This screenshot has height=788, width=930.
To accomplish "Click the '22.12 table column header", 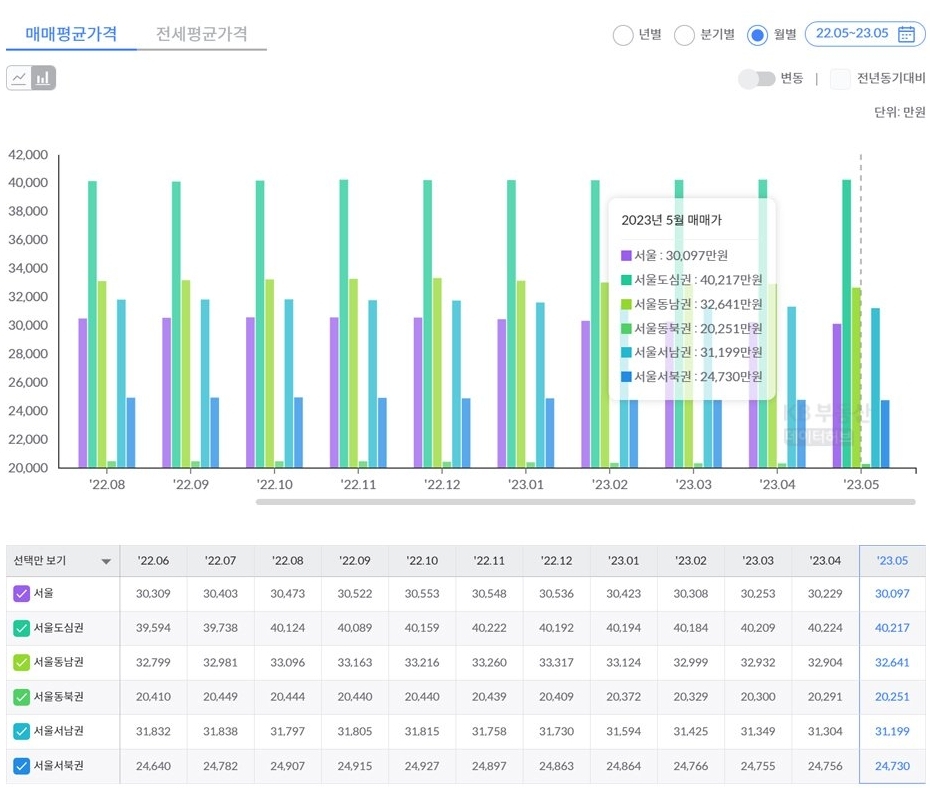I will point(556,560).
